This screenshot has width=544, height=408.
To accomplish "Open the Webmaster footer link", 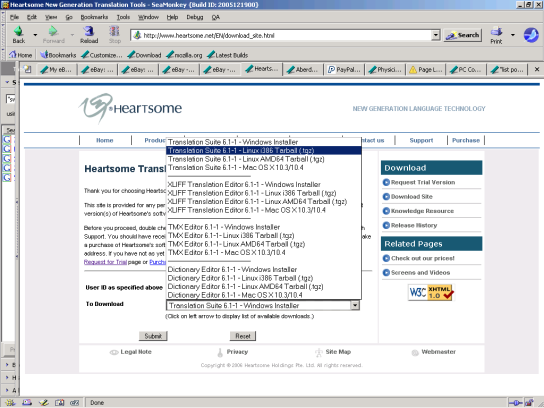I will point(439,352).
